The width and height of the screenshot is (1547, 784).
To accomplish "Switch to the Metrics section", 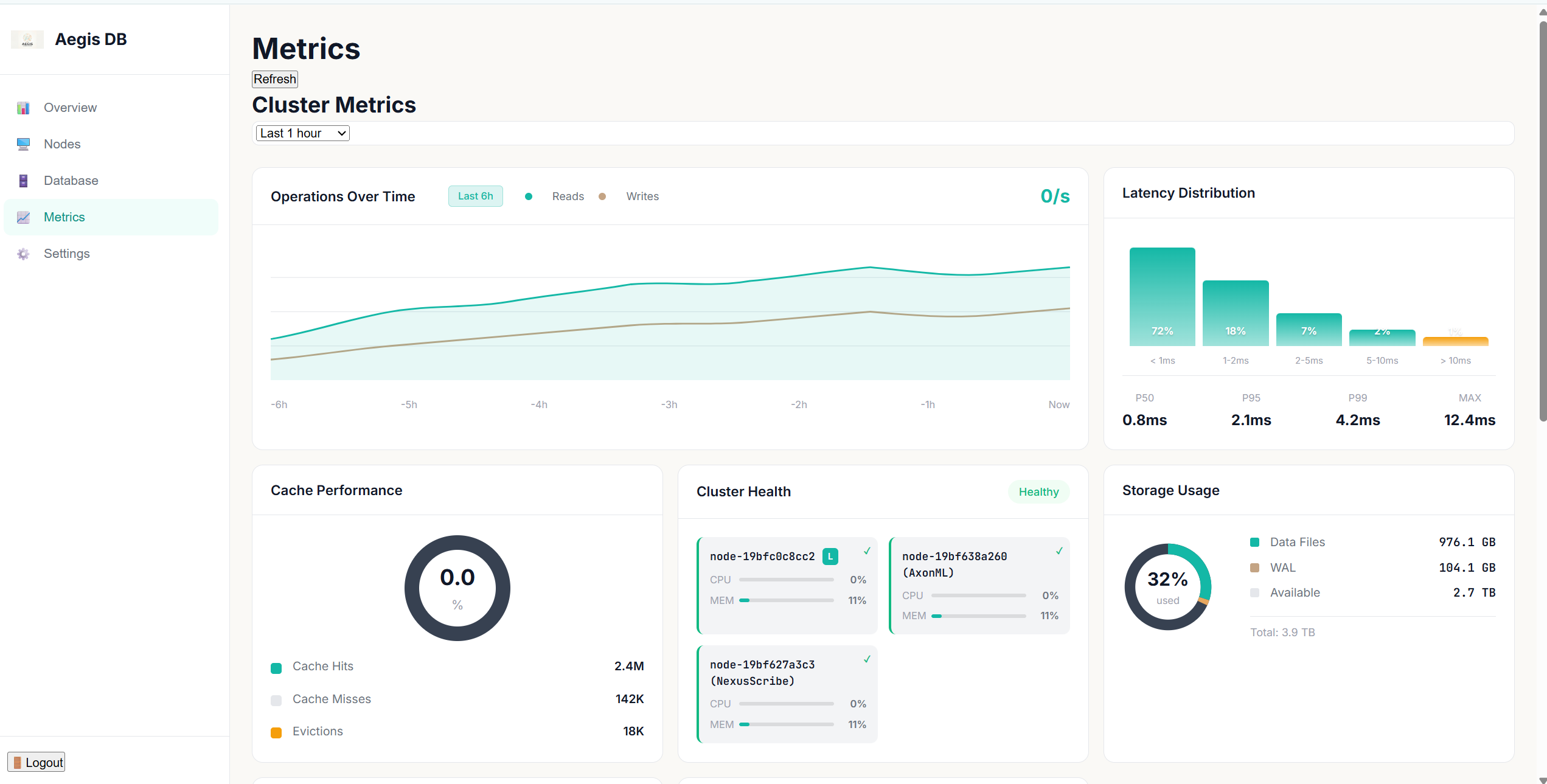I will point(64,217).
